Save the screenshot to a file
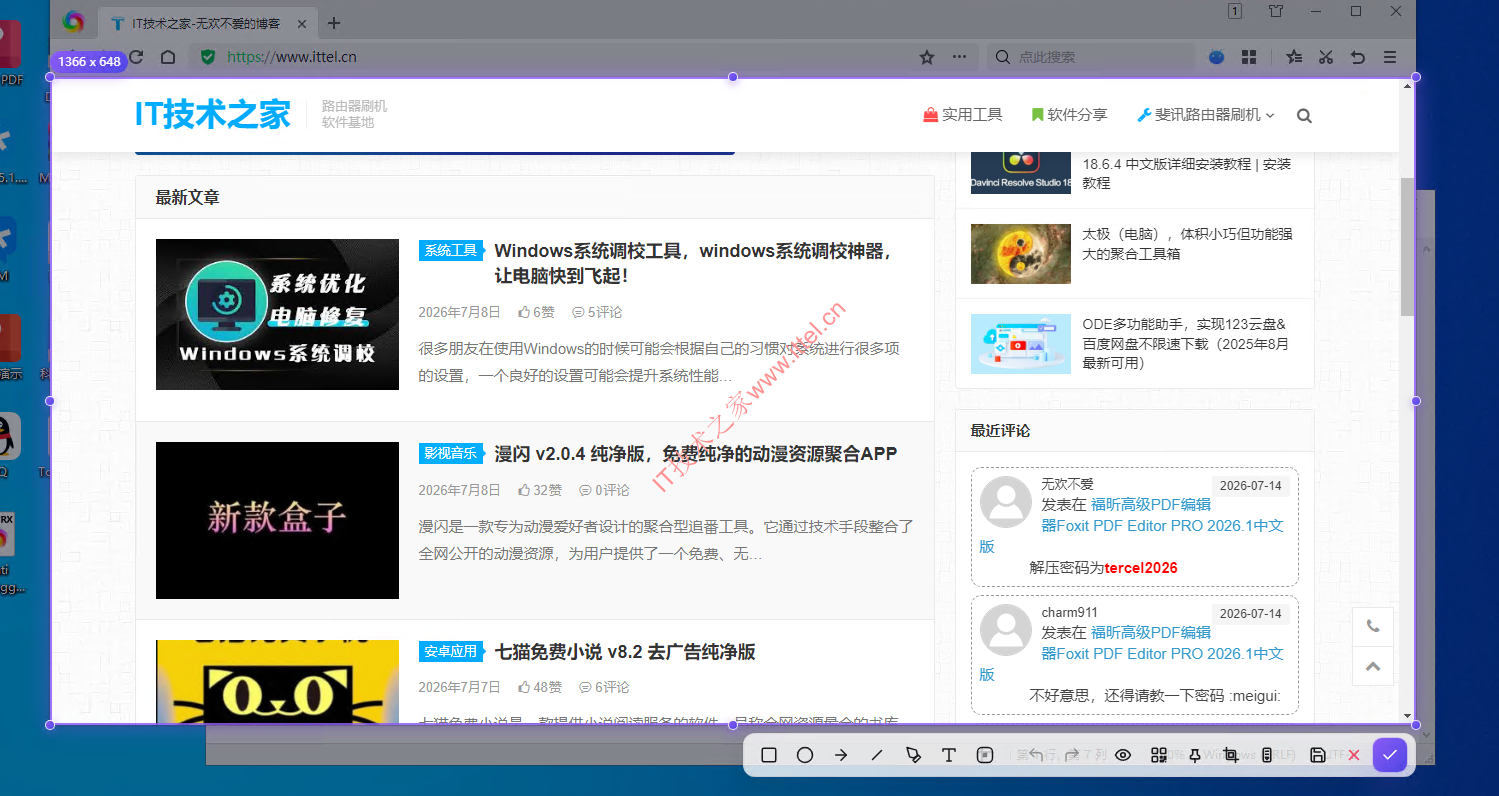This screenshot has width=1499, height=796. pos(1318,755)
